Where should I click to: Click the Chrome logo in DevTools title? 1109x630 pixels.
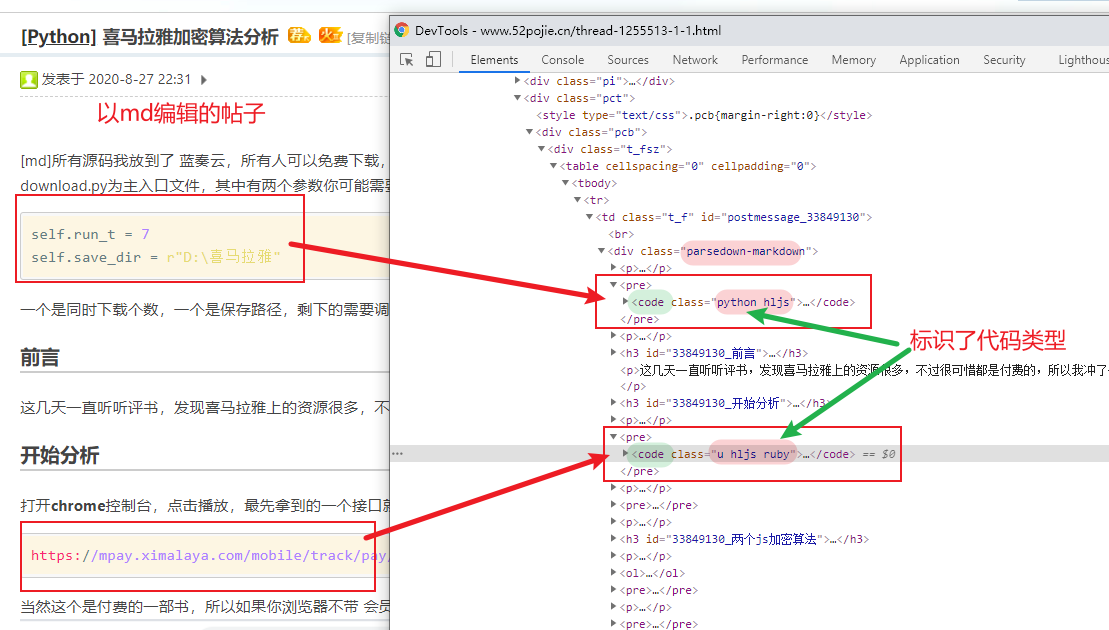402,30
